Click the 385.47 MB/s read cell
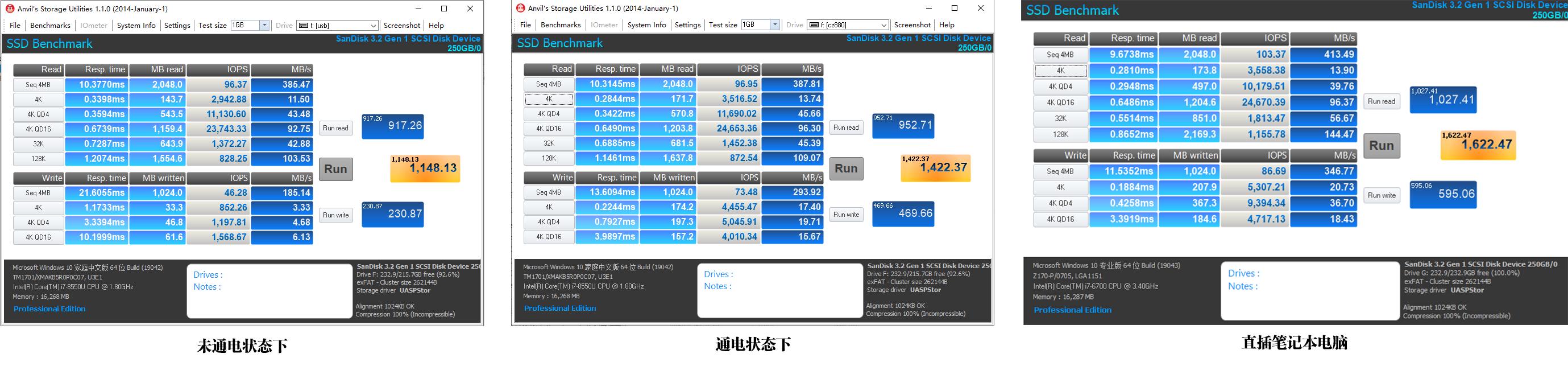This screenshot has width=1568, height=366. (282, 85)
